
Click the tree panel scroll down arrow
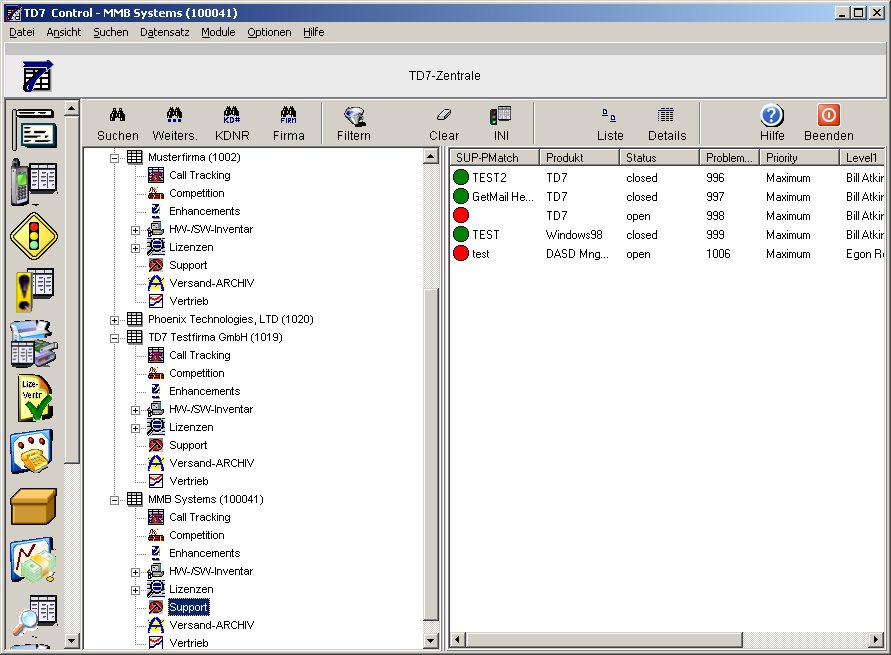point(431,641)
